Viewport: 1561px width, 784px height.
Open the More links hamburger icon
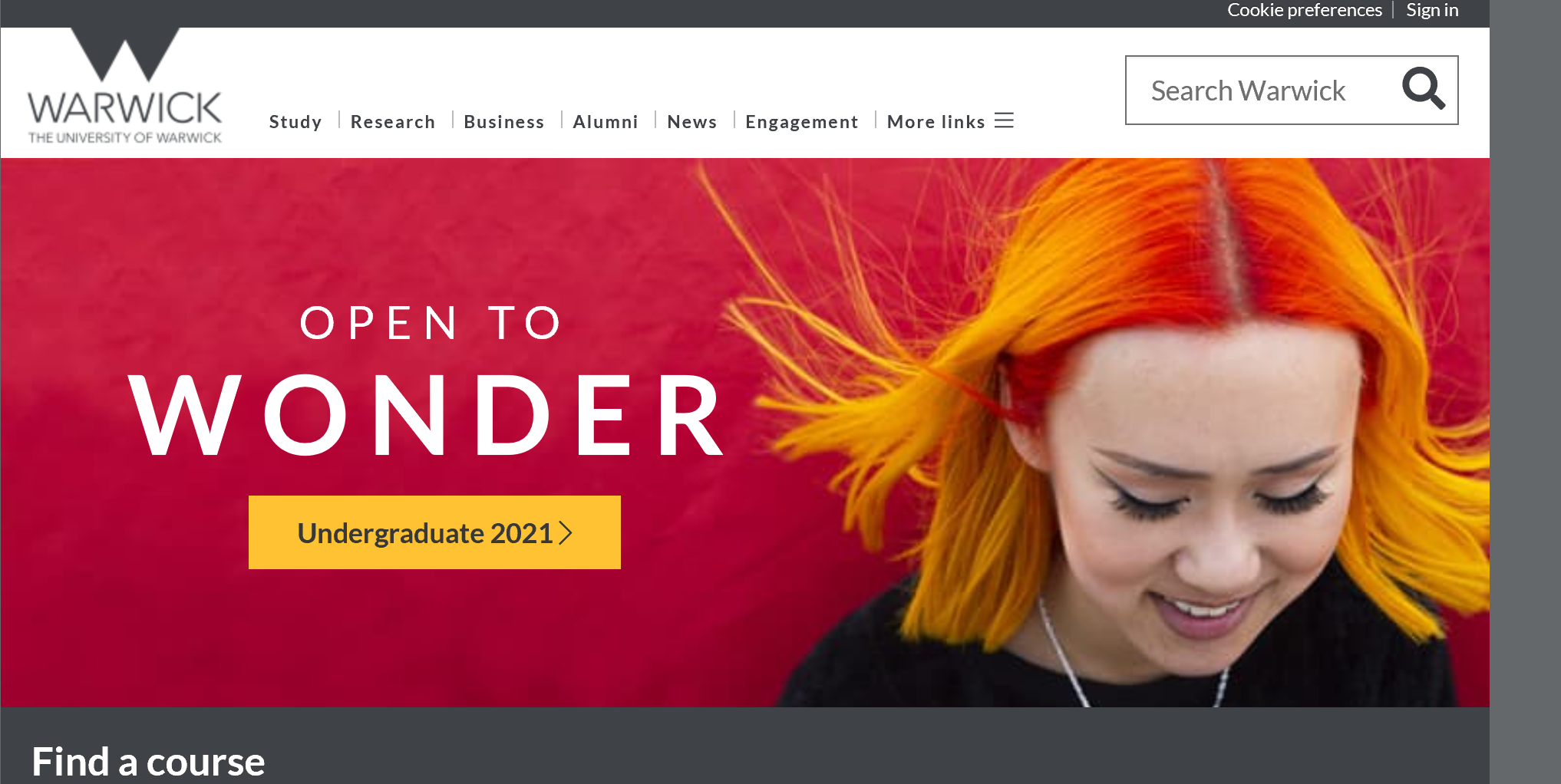click(1004, 121)
